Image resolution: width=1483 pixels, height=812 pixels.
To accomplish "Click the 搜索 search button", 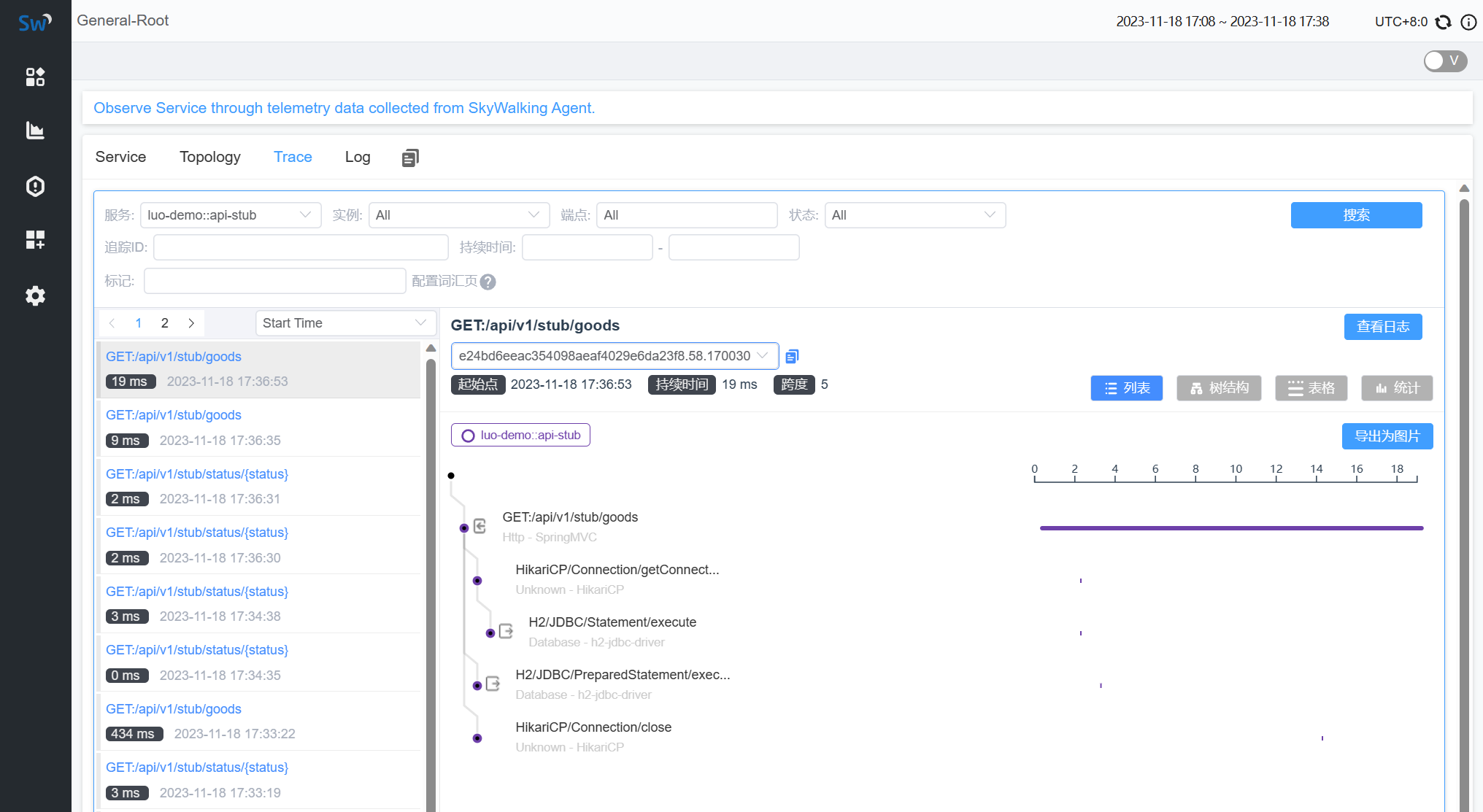I will click(x=1356, y=215).
